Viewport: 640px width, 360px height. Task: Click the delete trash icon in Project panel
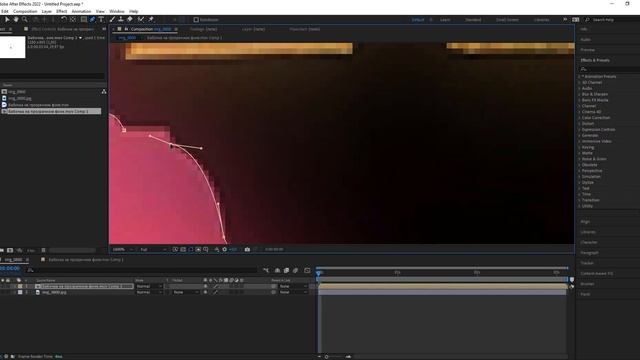point(43,250)
